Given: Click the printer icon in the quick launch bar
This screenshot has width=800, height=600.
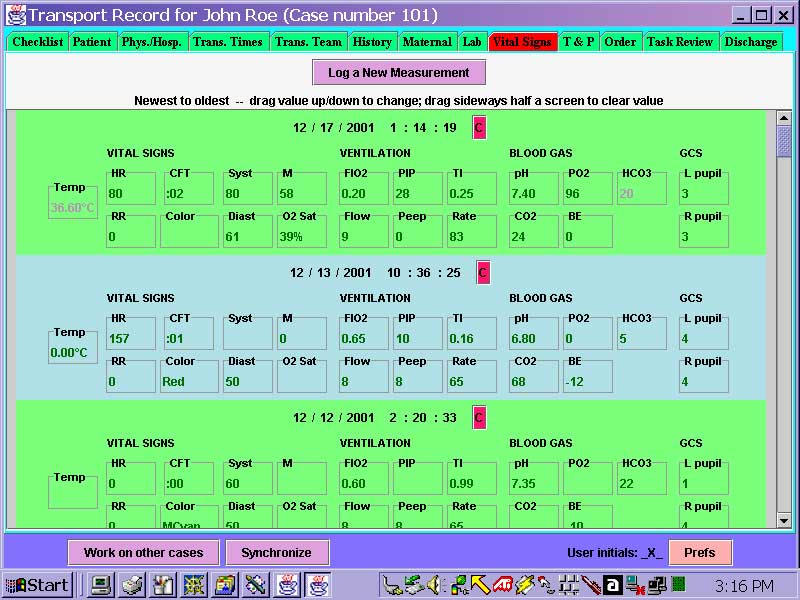Looking at the screenshot, I should pyautogui.click(x=131, y=585).
